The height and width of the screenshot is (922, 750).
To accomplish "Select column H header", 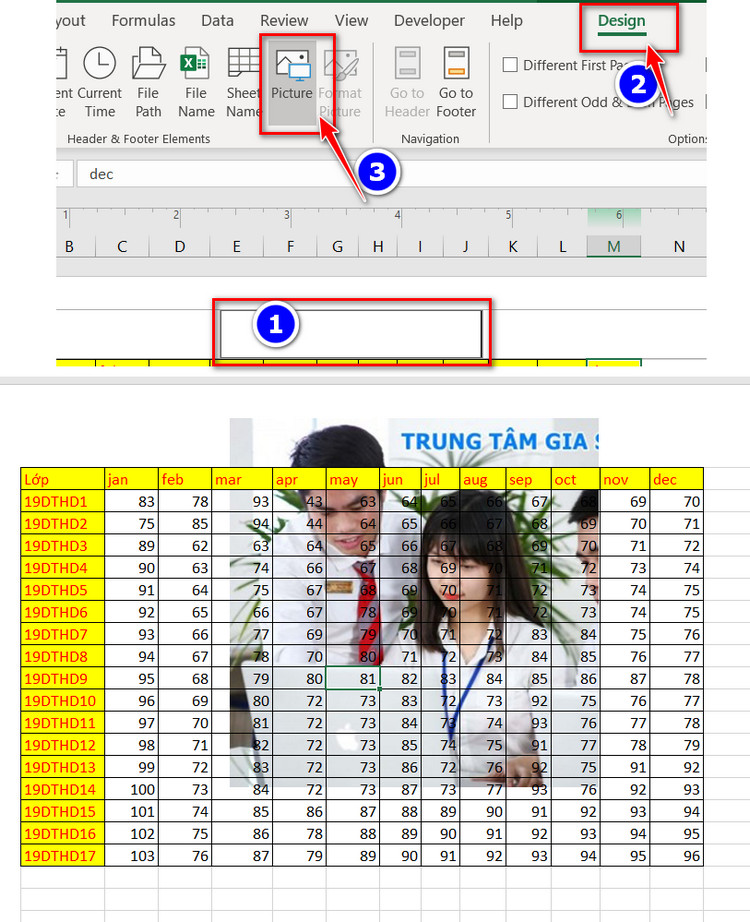I will pyautogui.click(x=378, y=246).
